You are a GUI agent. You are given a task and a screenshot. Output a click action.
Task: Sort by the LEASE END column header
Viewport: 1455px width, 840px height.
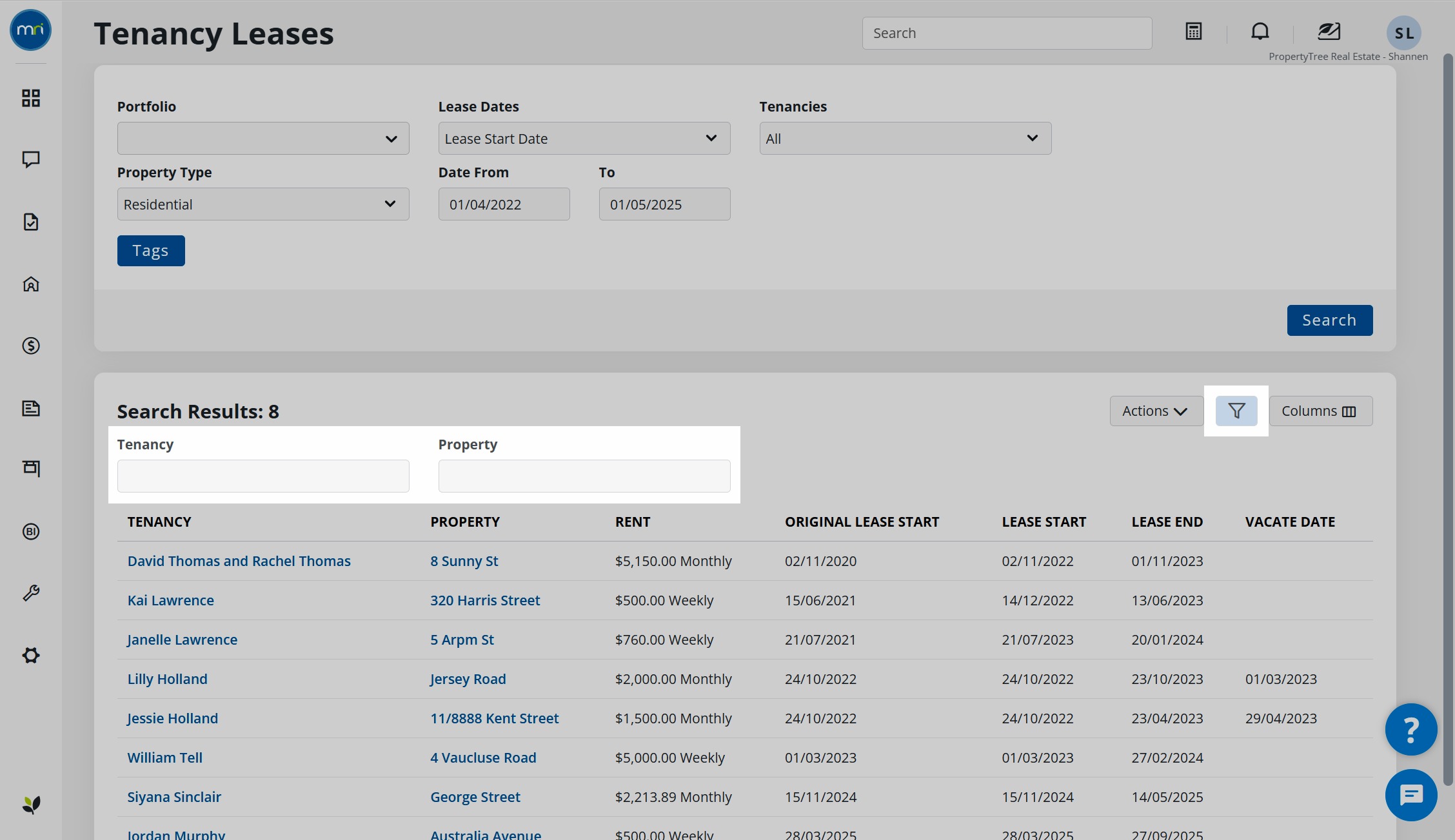(1167, 522)
